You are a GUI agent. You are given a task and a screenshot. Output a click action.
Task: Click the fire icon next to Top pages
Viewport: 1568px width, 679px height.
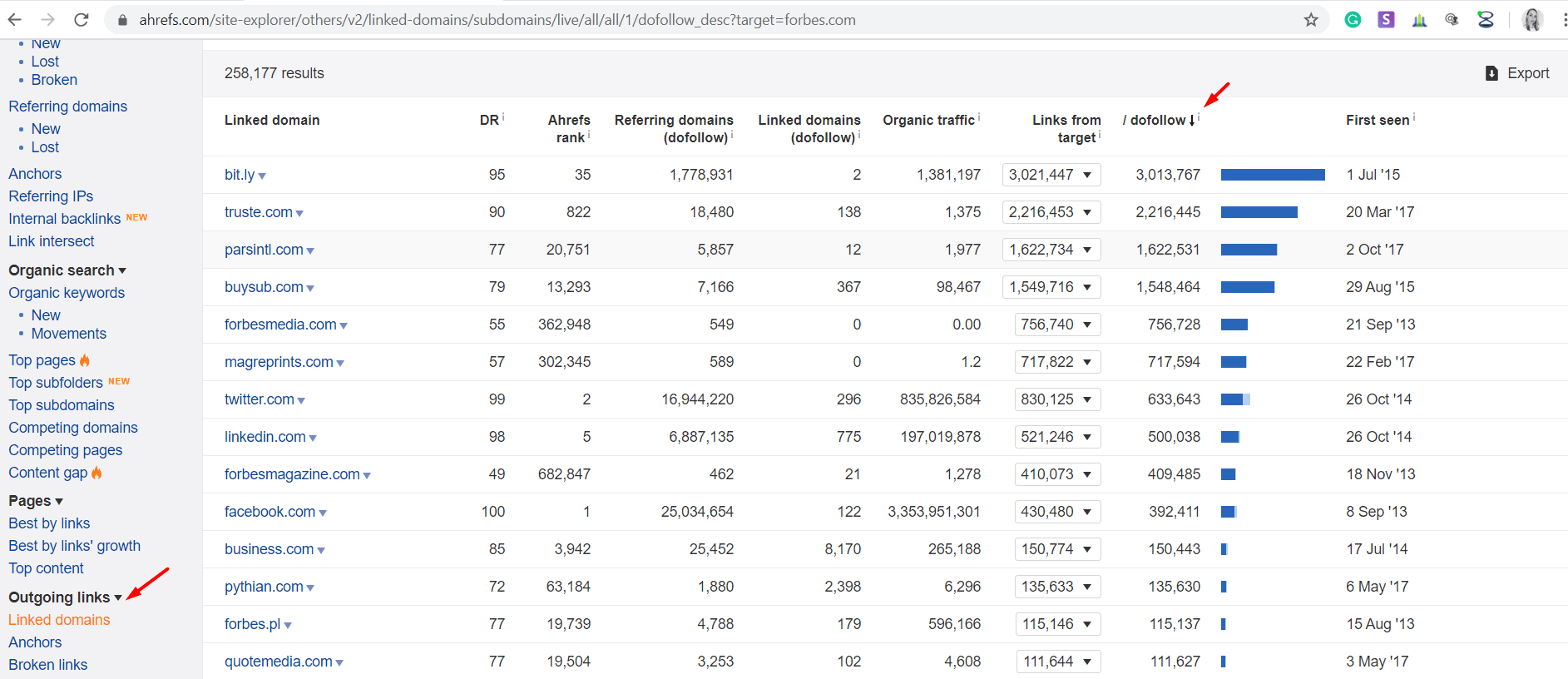pos(85,360)
